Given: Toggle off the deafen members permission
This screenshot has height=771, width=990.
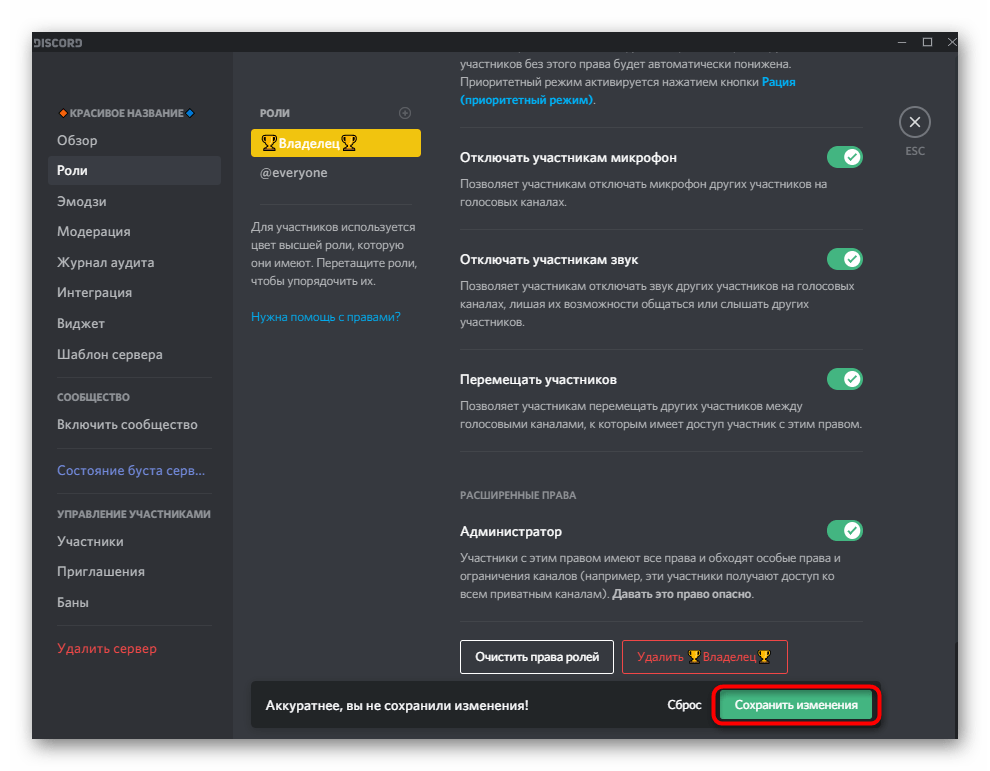Looking at the screenshot, I should point(844,259).
